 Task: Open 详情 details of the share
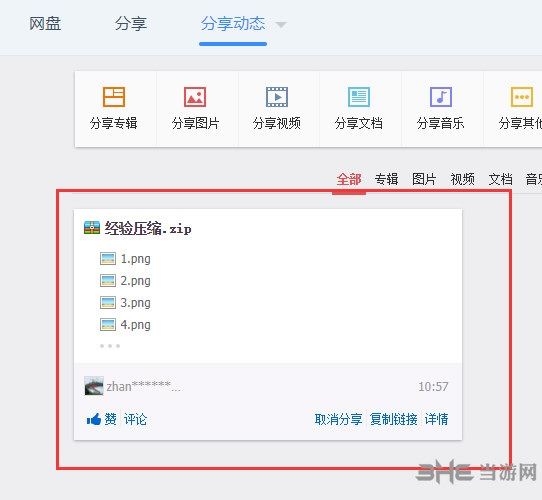coord(437,419)
